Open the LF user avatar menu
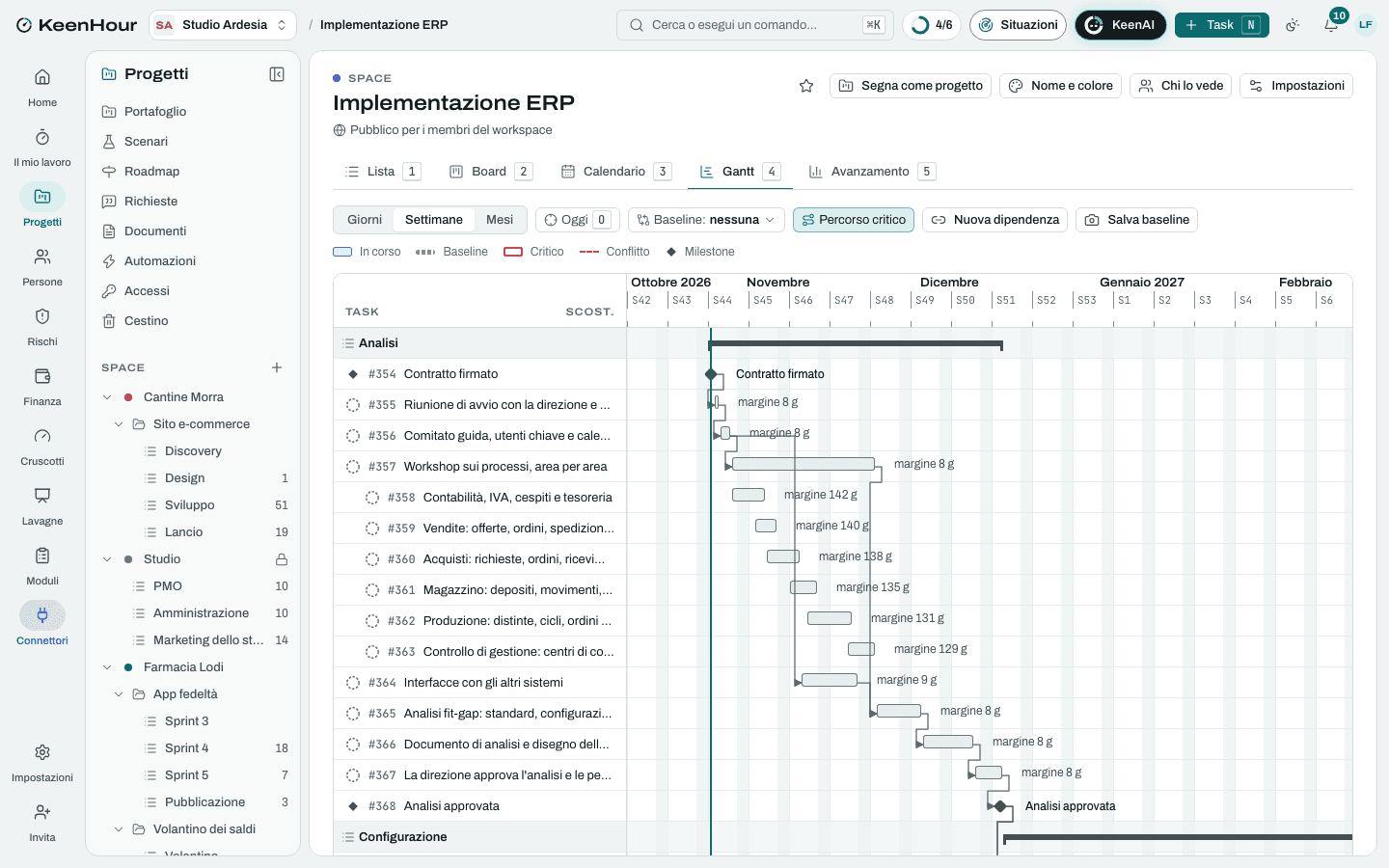1389x868 pixels. pyautogui.click(x=1366, y=25)
